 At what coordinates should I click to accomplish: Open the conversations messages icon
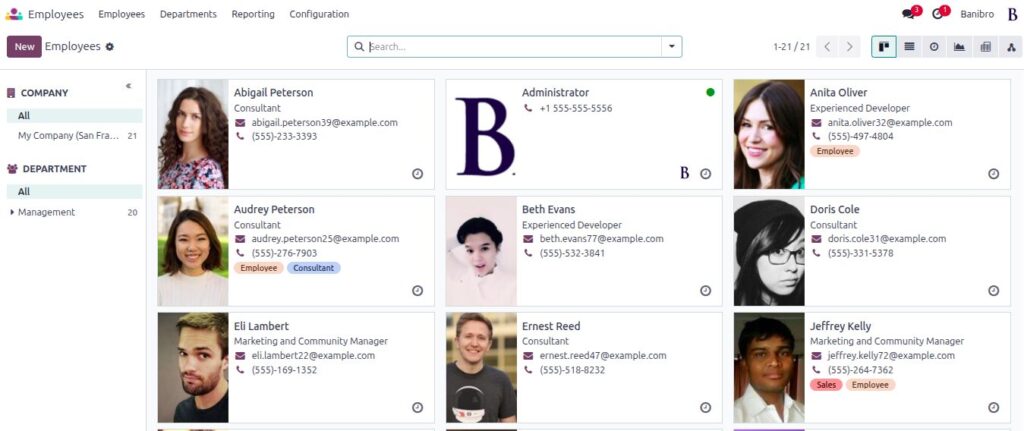[908, 14]
